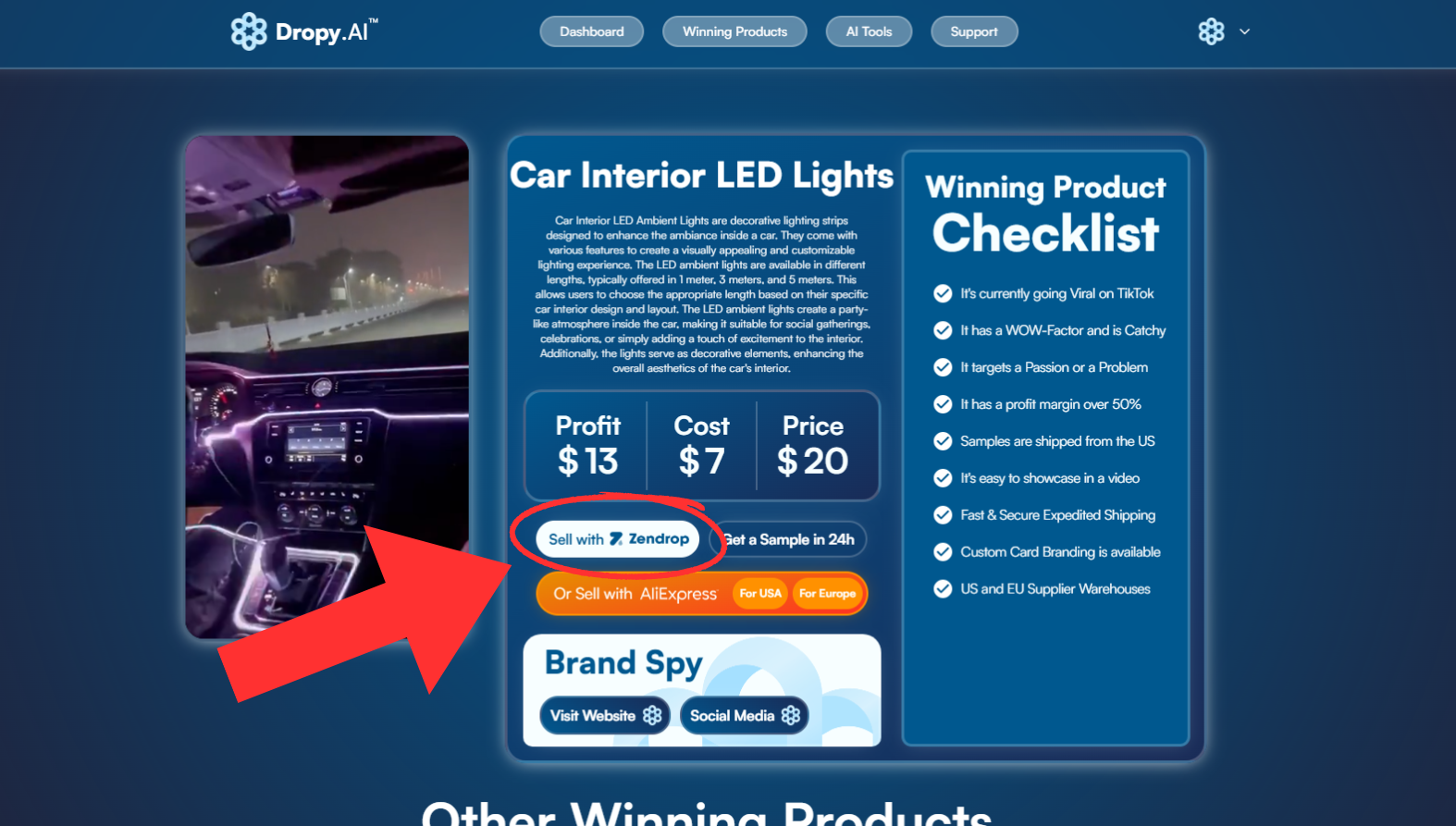1456x826 pixels.
Task: Open the Support page
Action: tap(974, 31)
